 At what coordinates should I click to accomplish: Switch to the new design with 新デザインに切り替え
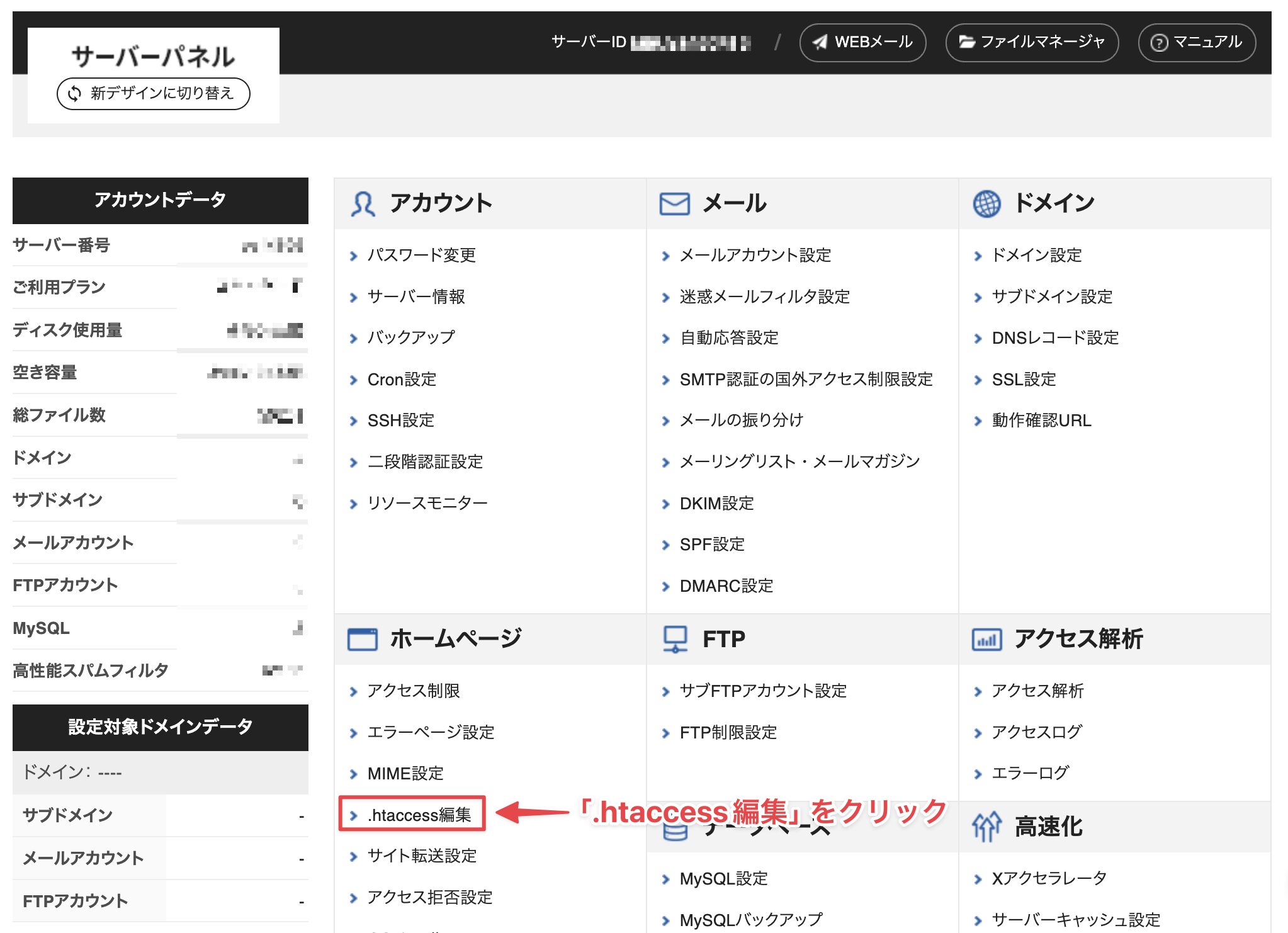154,93
